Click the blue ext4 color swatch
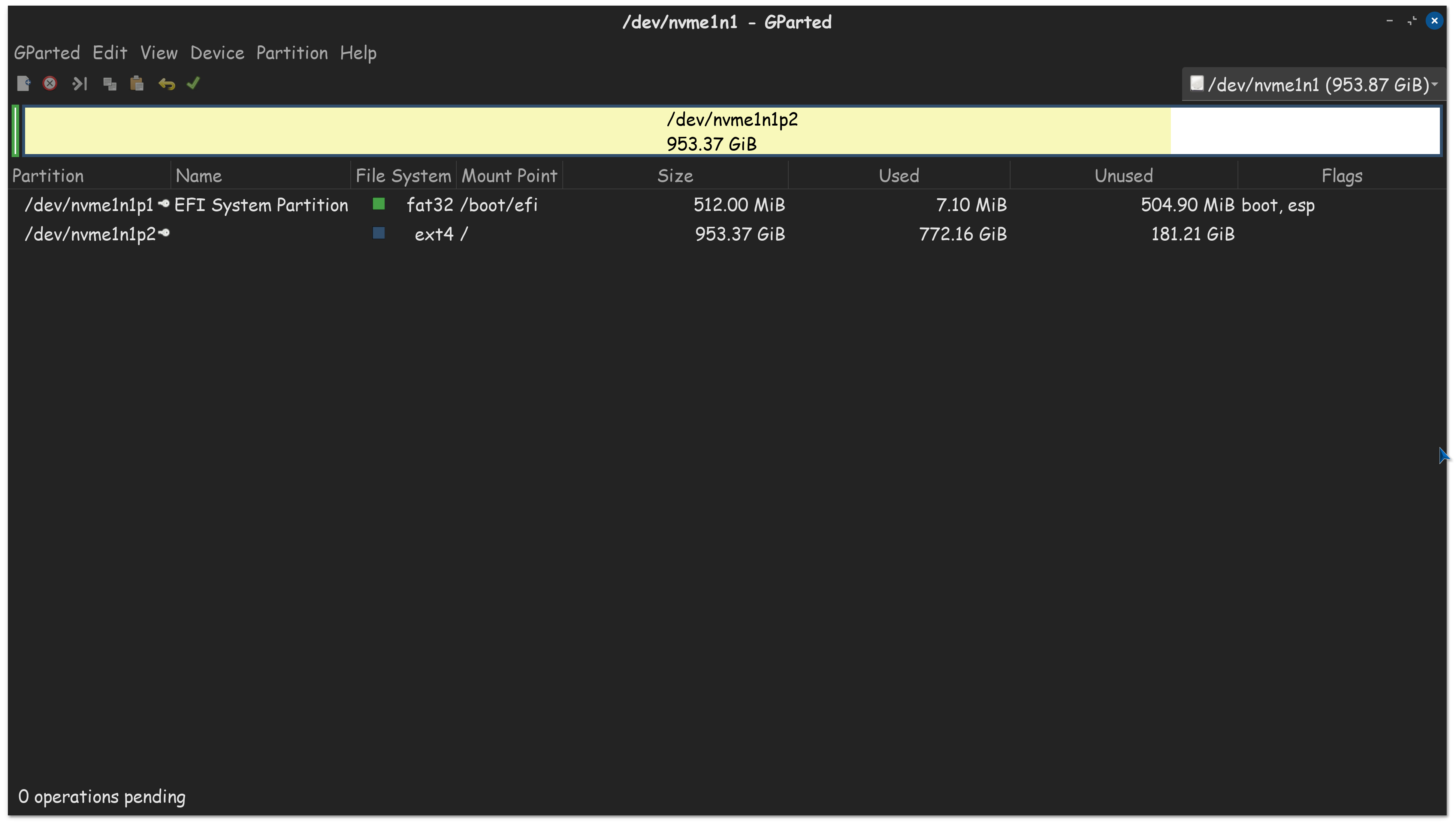 [x=379, y=233]
